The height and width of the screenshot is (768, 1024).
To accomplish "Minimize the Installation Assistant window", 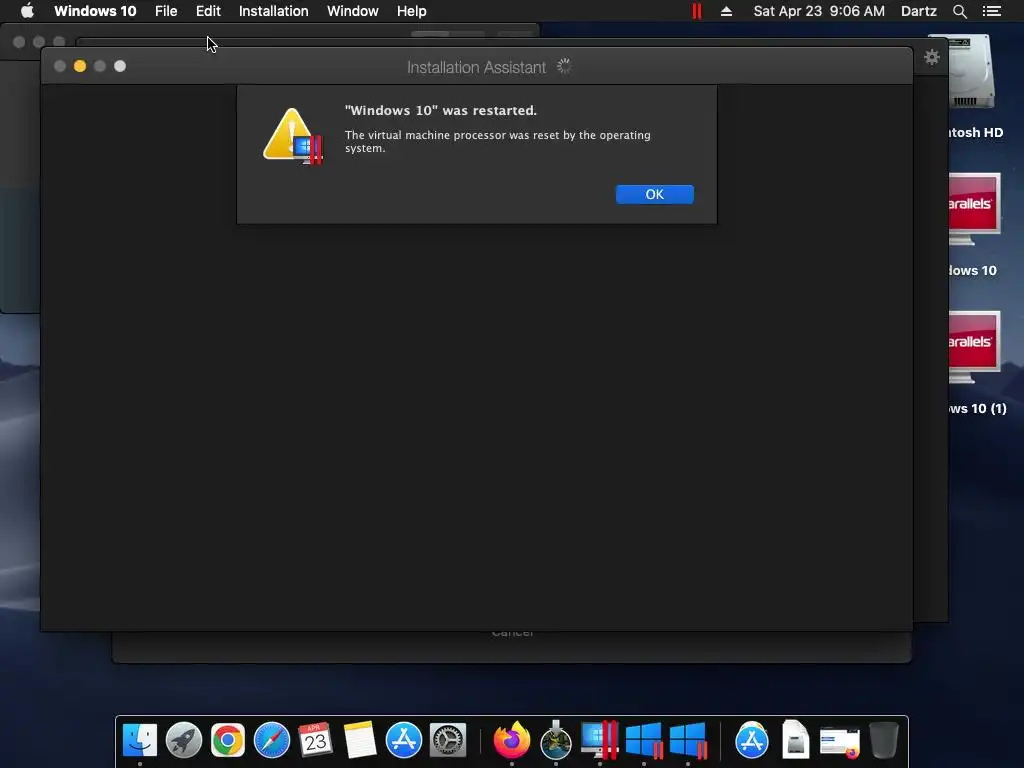I will (x=80, y=66).
